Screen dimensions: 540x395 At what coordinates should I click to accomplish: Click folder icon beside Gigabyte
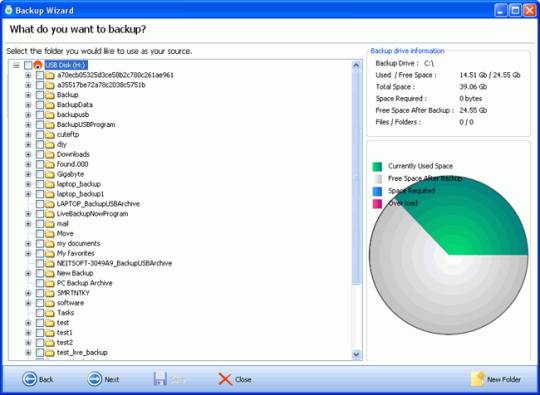click(x=50, y=174)
